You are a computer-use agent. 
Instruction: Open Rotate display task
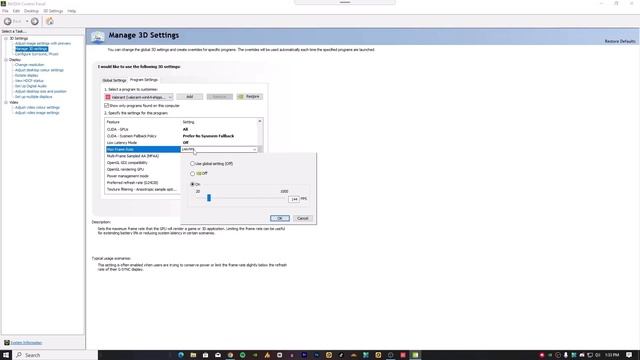click(27, 75)
